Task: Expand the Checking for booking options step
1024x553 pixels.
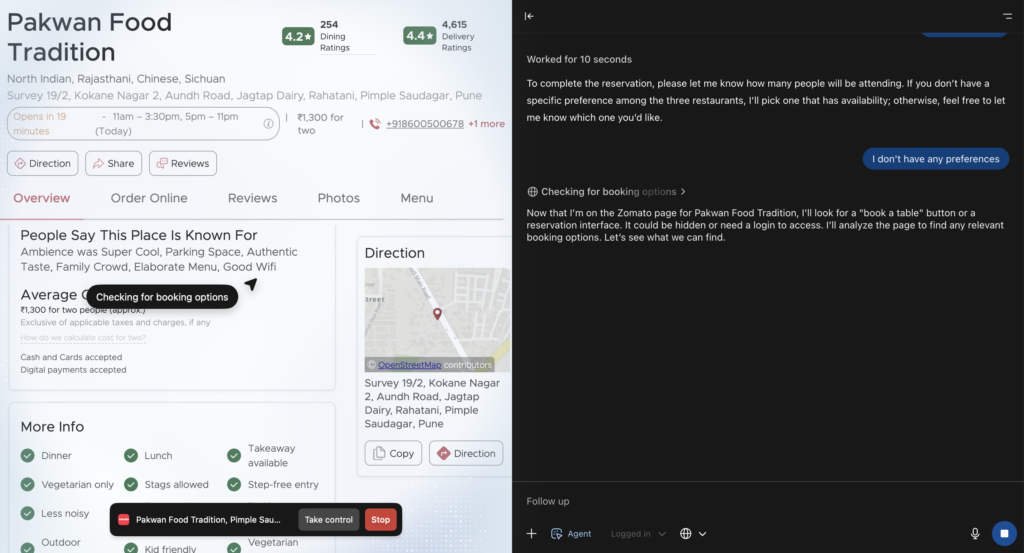Action: click(607, 191)
